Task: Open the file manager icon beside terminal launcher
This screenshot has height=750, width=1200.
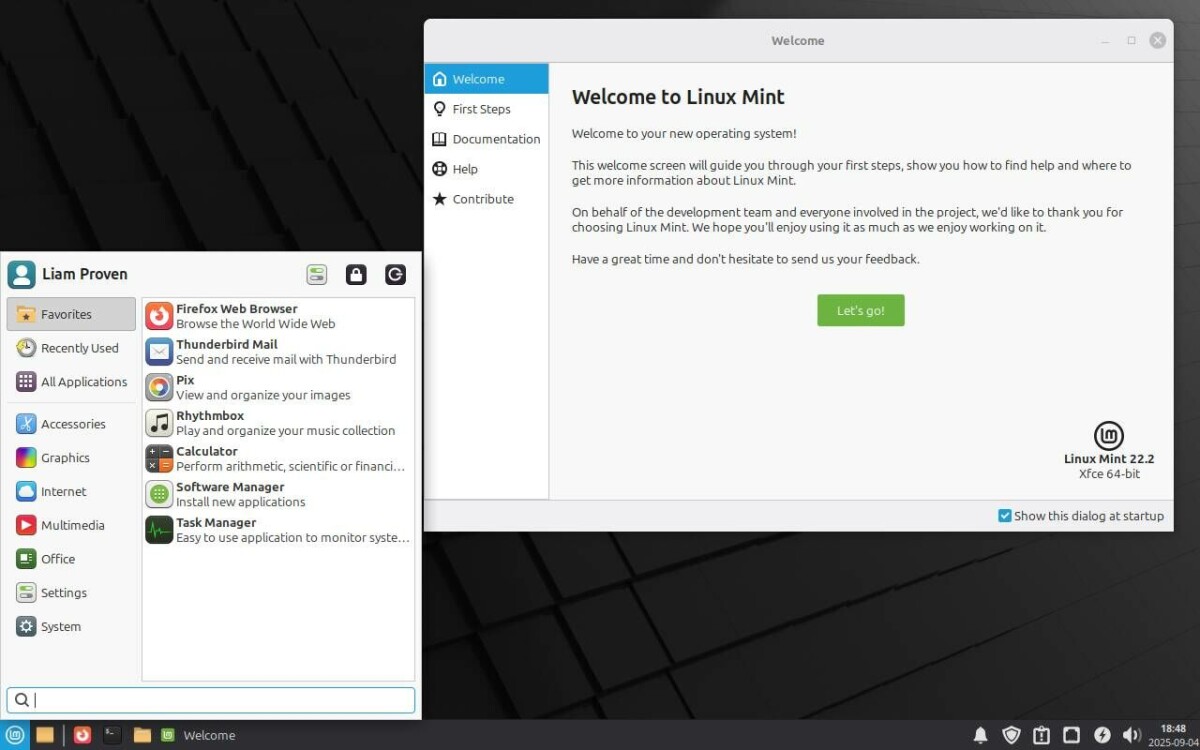Action: 142,735
